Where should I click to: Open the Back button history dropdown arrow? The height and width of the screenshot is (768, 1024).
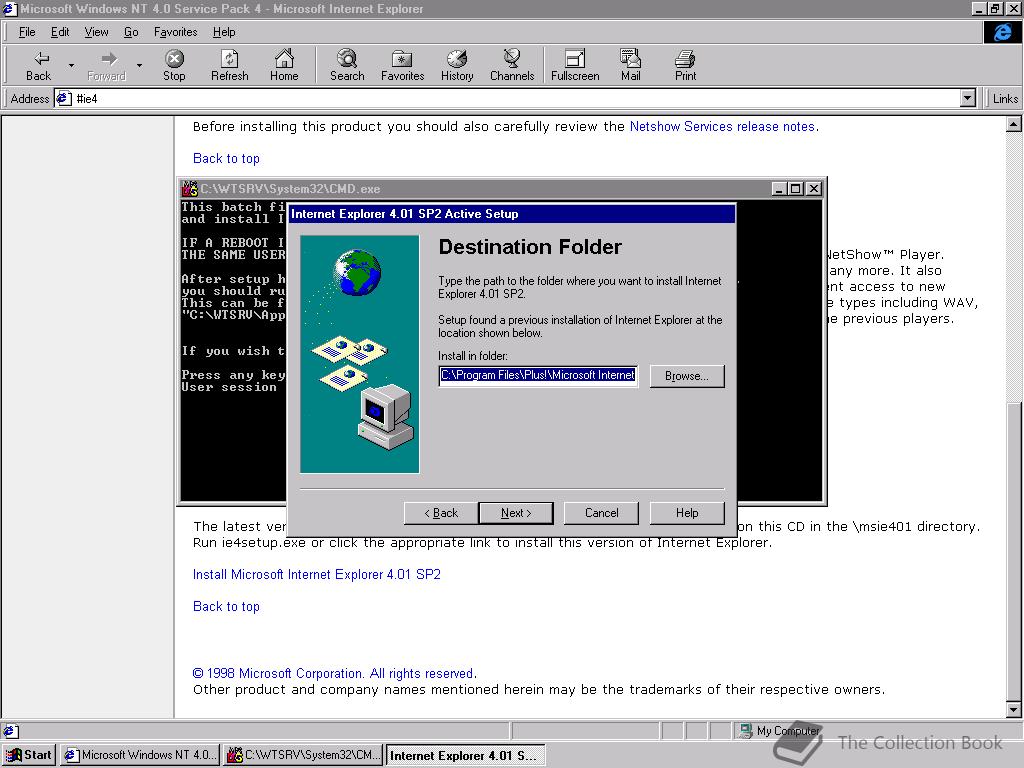coord(71,65)
